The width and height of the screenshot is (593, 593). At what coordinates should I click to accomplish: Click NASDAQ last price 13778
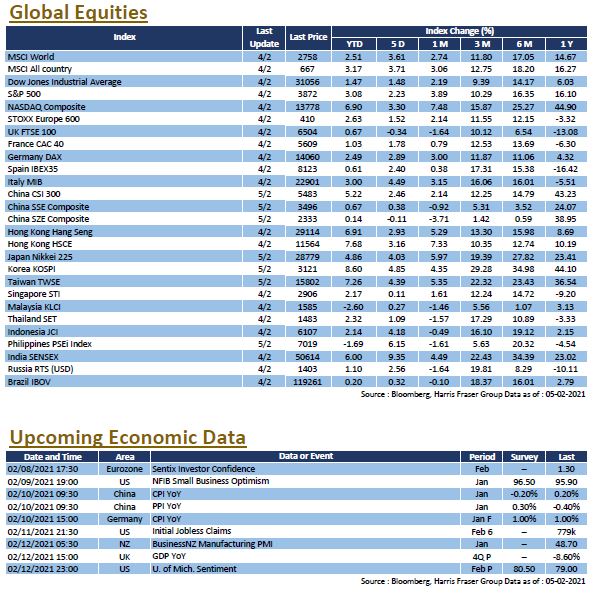(307, 107)
